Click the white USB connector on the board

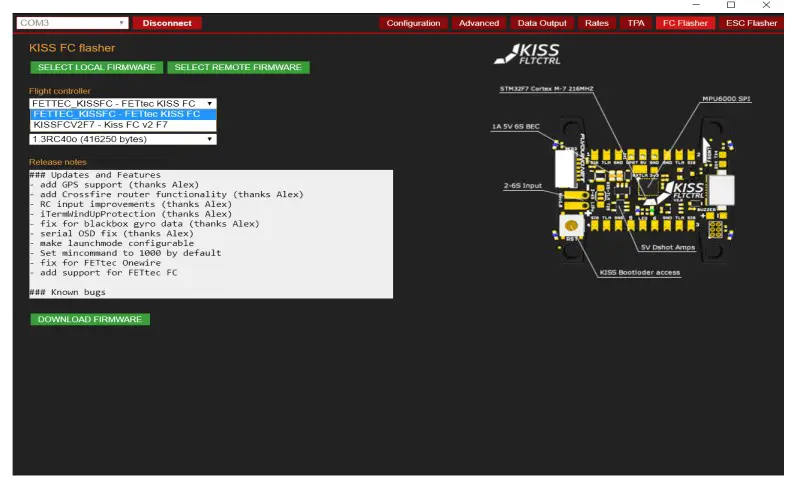[x=722, y=190]
